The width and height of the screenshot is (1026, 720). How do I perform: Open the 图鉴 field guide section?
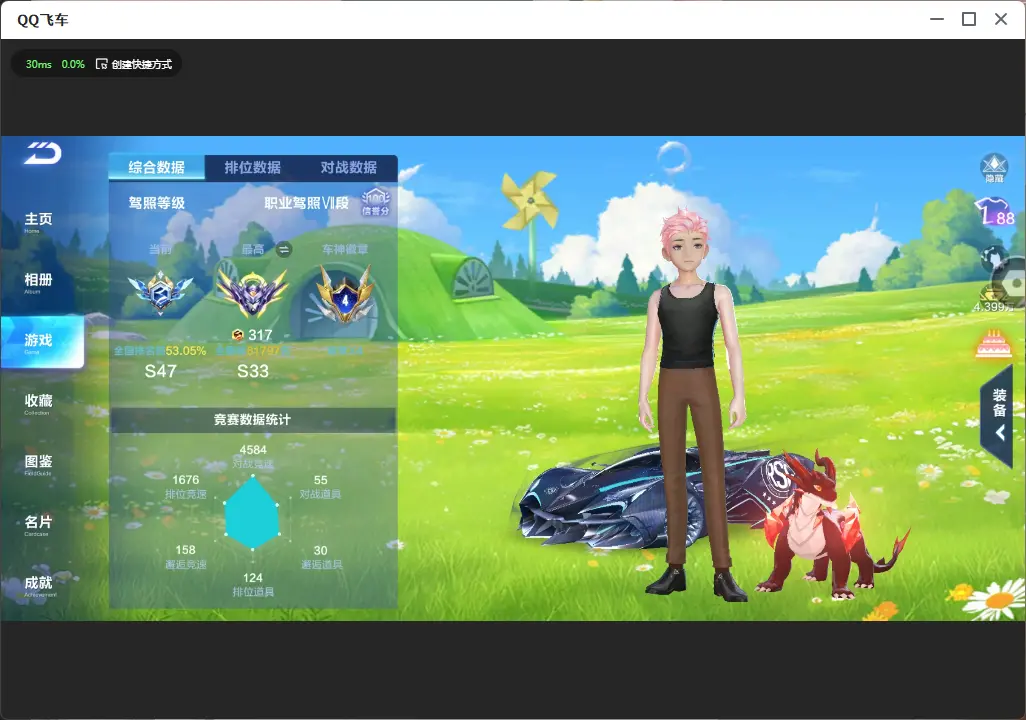(38, 463)
